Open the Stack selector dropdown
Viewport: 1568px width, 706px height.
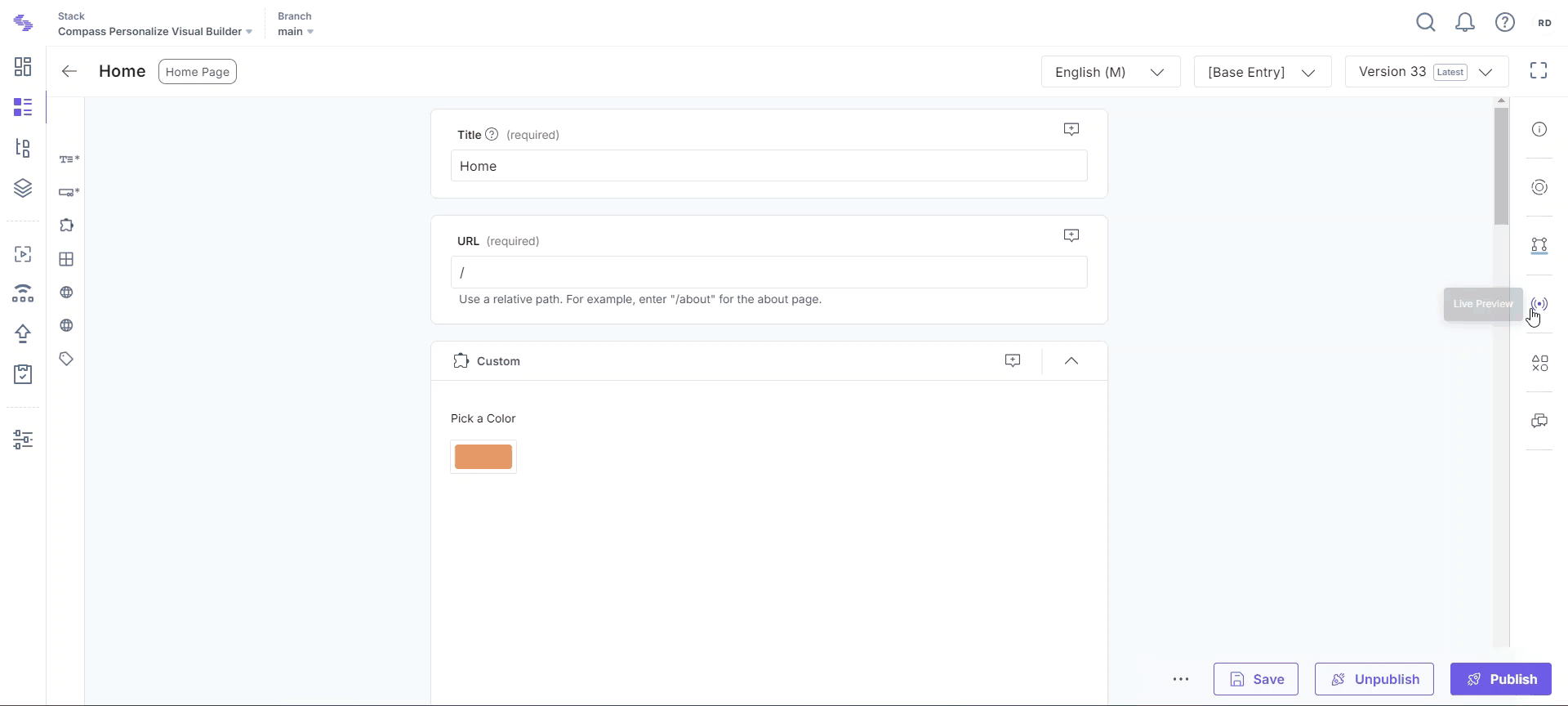pos(155,31)
